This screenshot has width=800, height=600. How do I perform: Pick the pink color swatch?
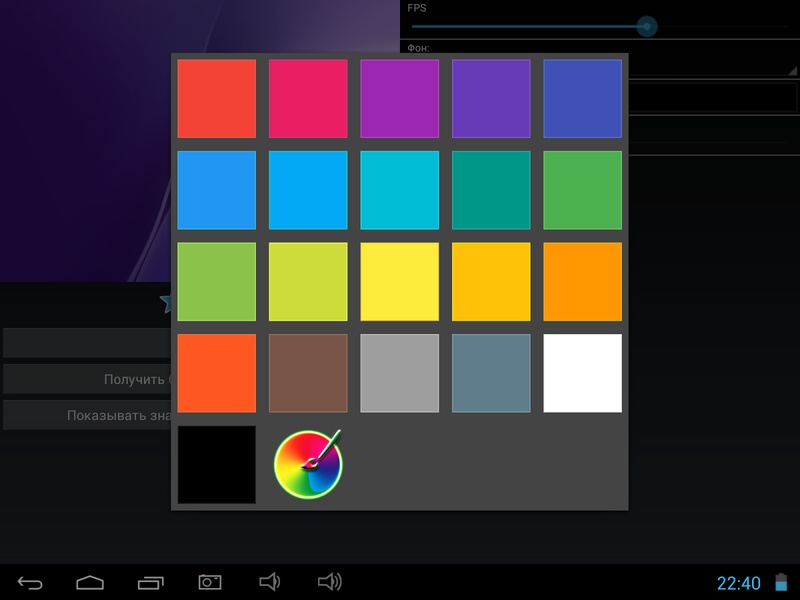308,98
